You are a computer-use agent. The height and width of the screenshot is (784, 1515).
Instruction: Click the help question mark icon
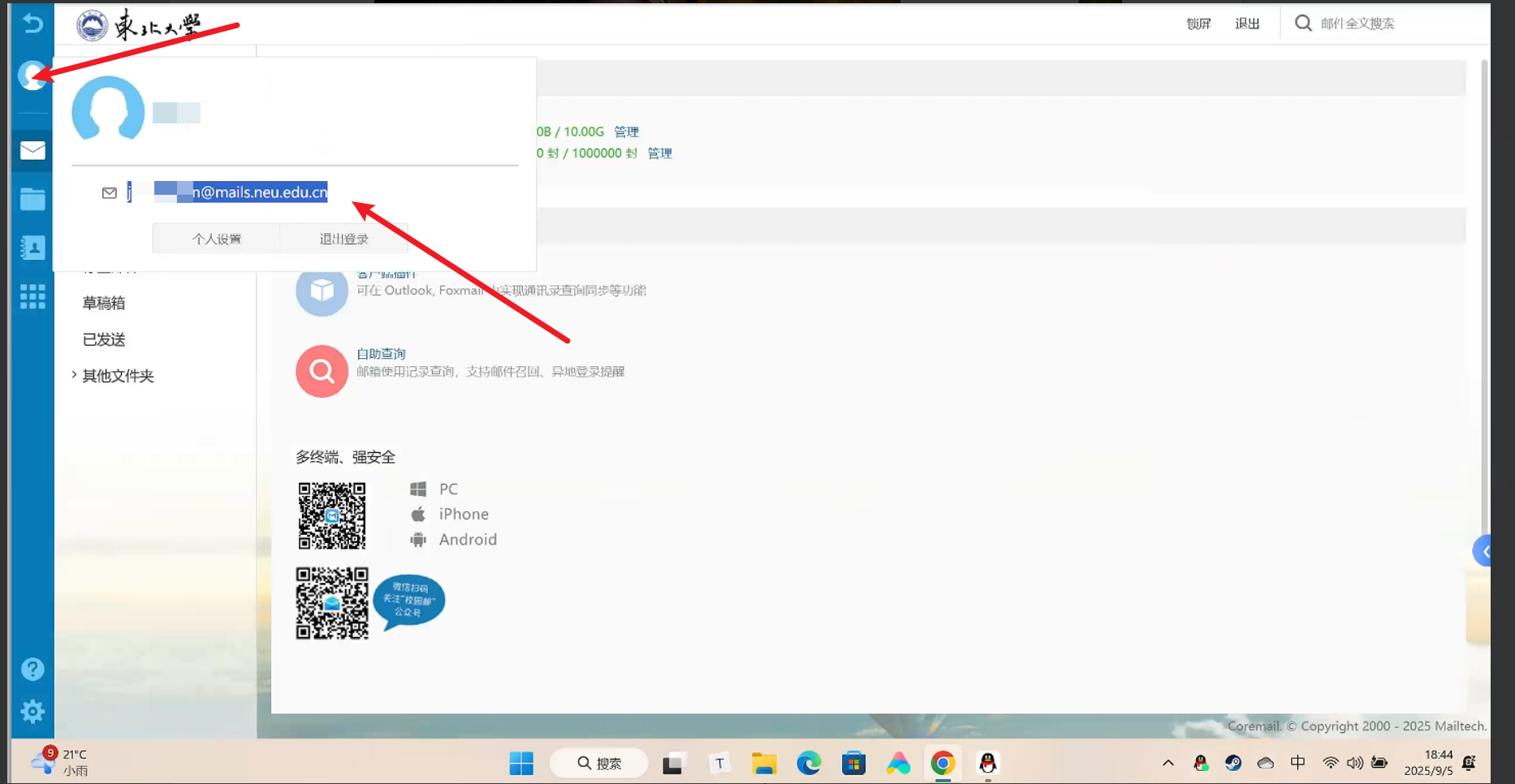pos(32,670)
